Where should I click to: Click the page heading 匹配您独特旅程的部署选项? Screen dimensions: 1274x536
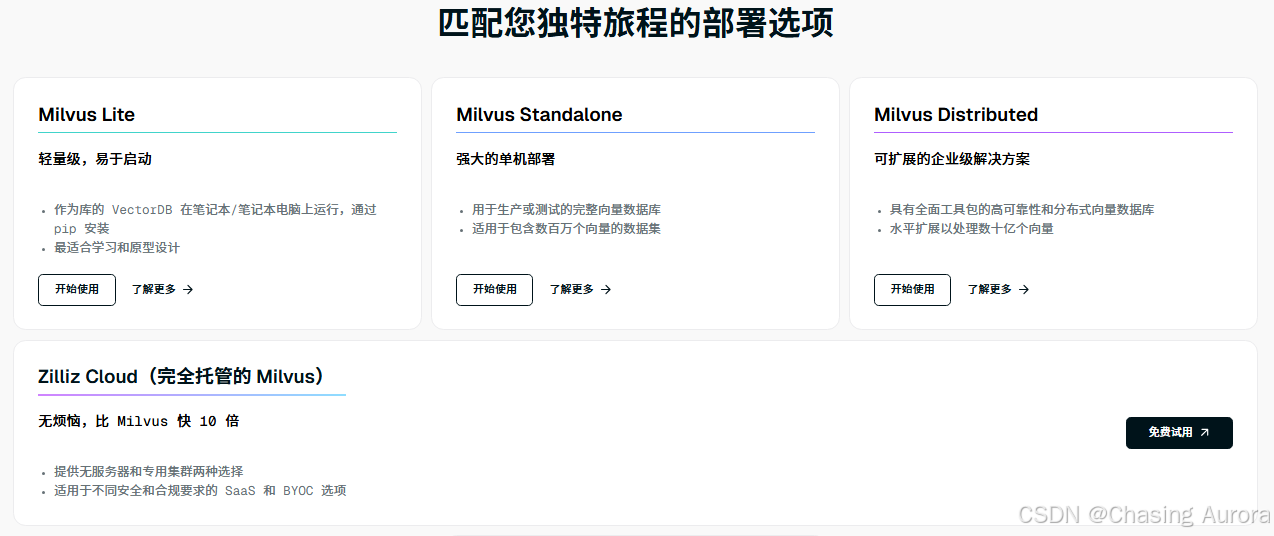tap(636, 22)
